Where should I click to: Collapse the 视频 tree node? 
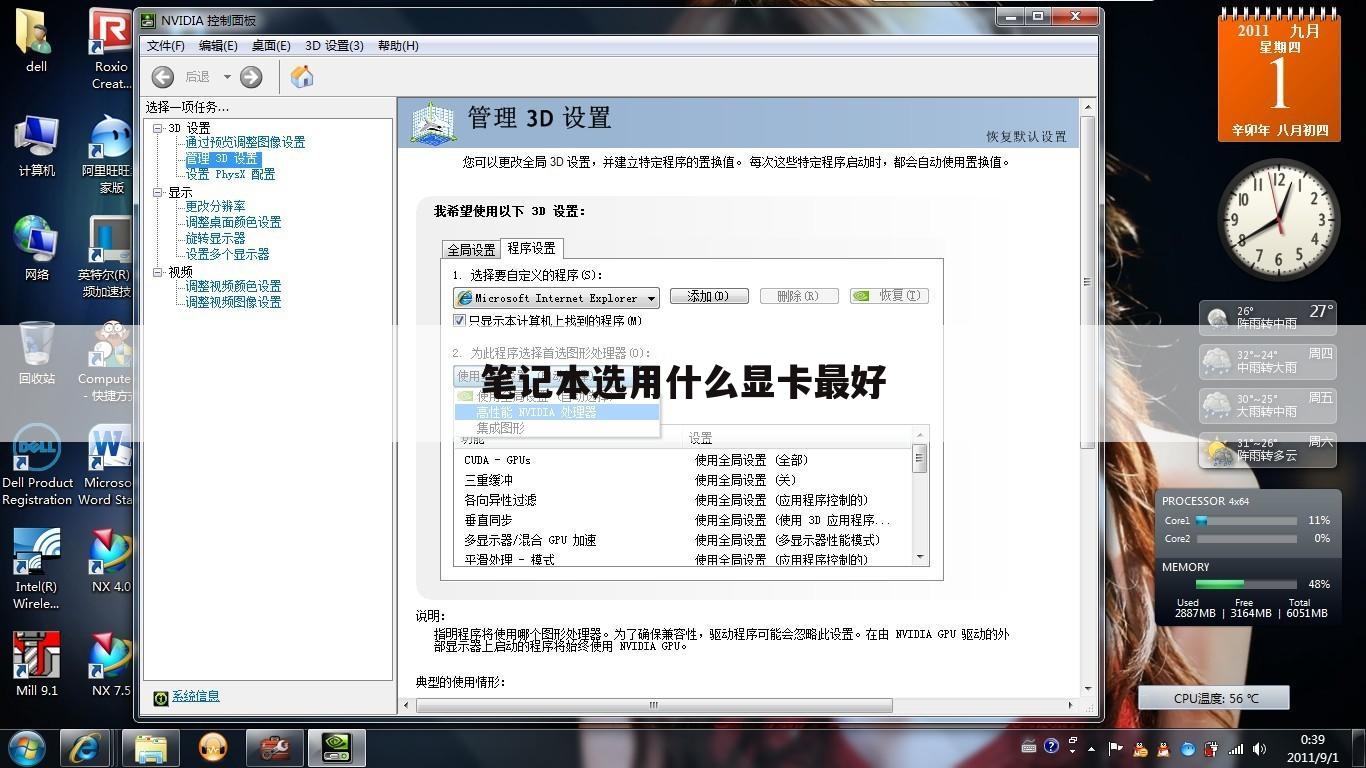click(x=158, y=272)
